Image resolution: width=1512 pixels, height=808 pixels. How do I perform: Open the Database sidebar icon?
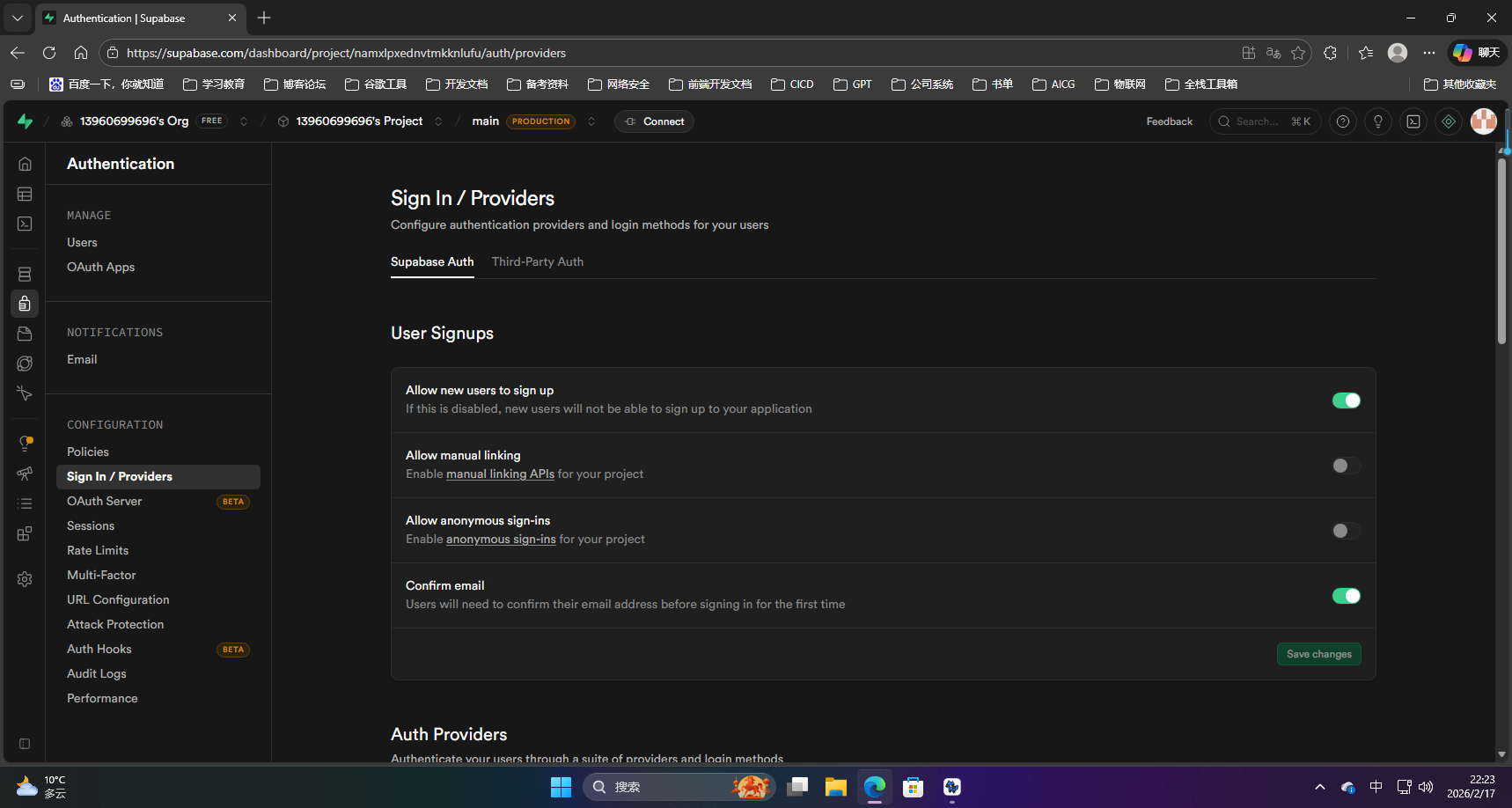click(x=25, y=275)
